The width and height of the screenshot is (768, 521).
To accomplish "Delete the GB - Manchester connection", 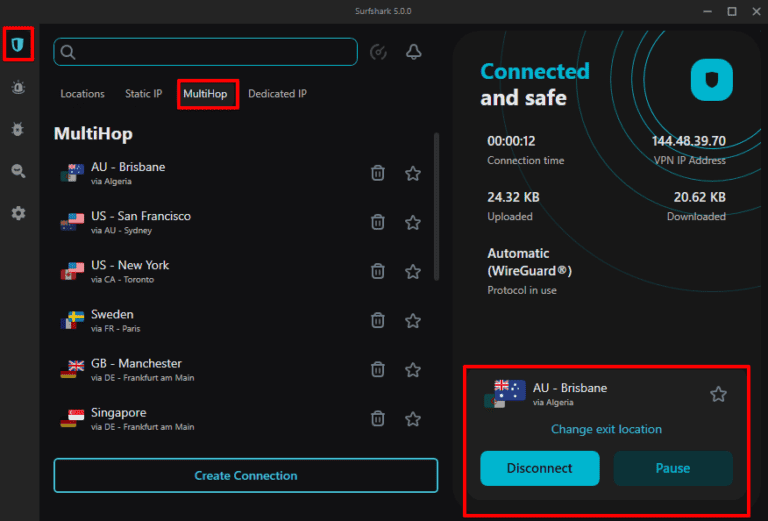I will (x=378, y=370).
